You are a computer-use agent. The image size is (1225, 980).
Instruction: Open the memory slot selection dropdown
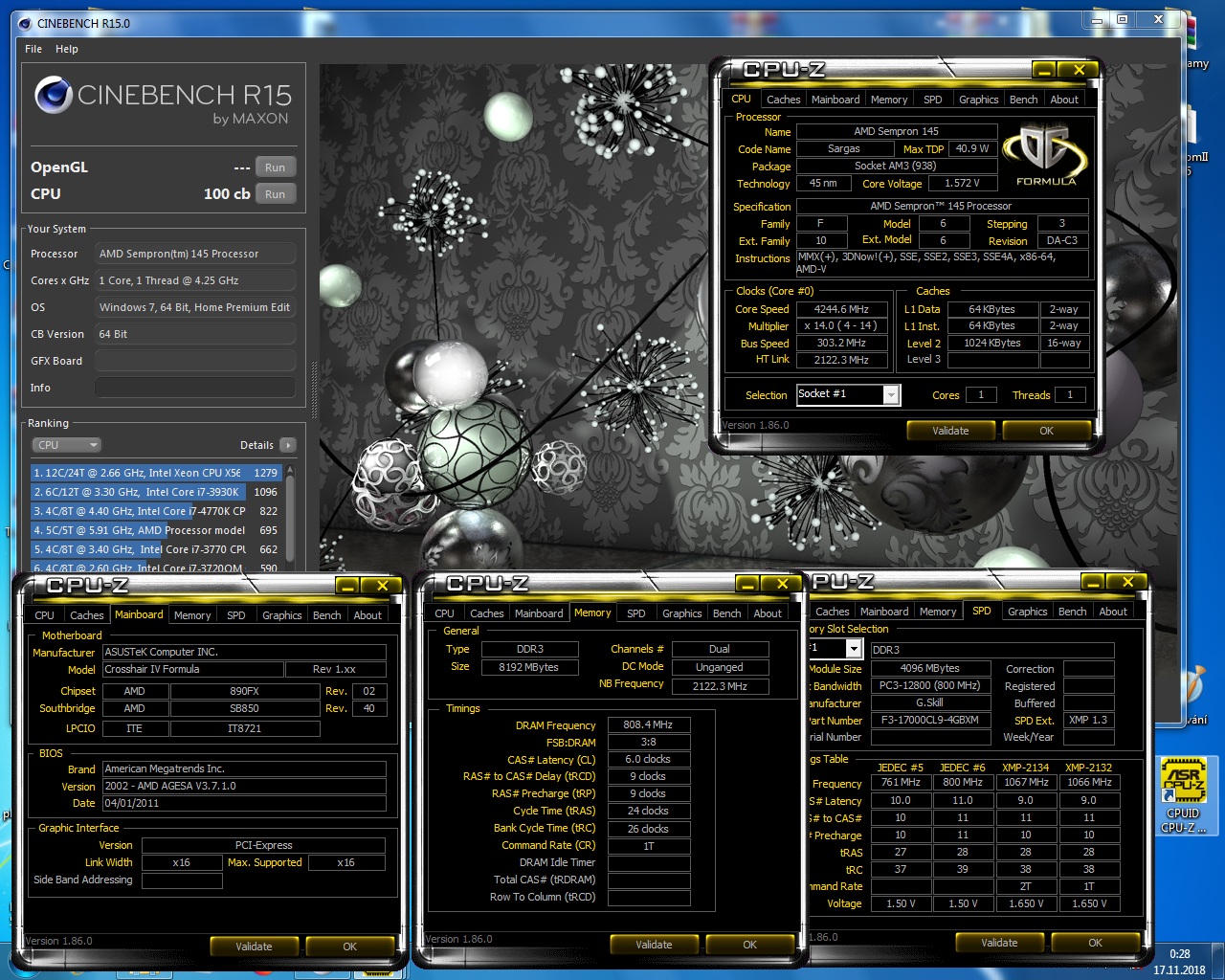(x=854, y=648)
